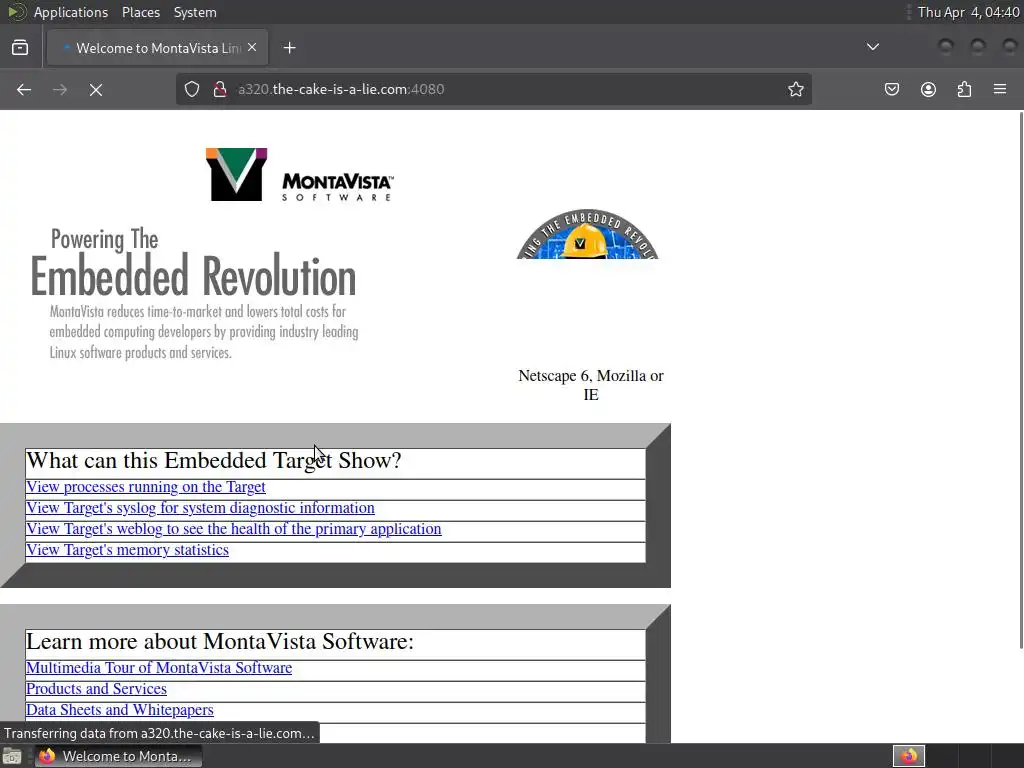The height and width of the screenshot is (768, 1024).
Task: Open View processes running on the Target
Action: (146, 487)
